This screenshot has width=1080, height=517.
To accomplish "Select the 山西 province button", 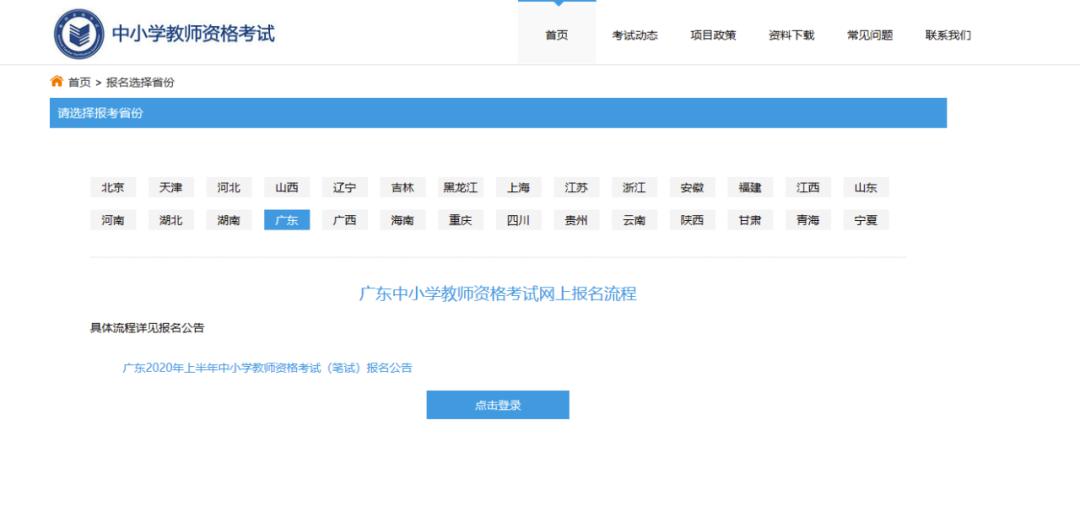I will [x=287, y=187].
